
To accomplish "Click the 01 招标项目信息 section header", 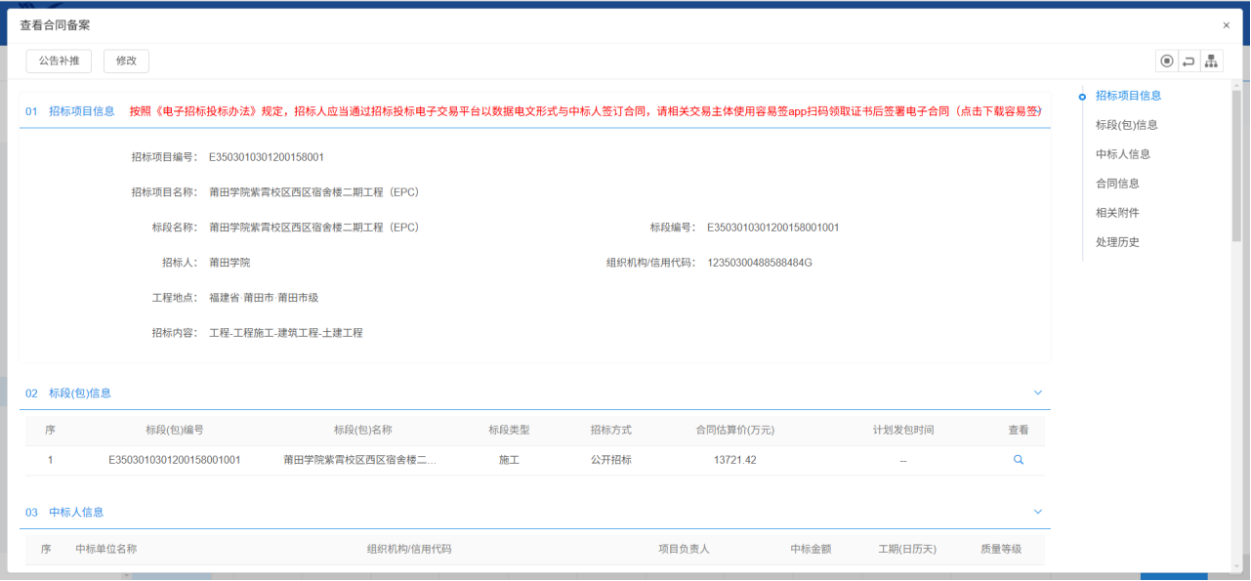I will click(81, 111).
